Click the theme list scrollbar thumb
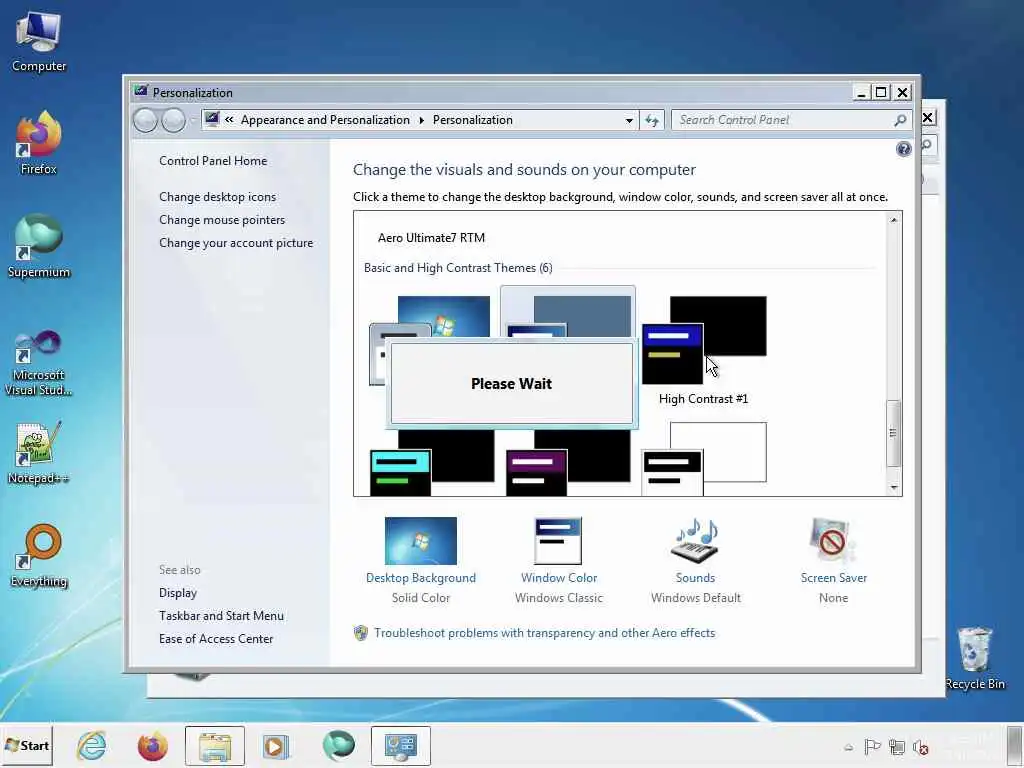 coord(893,433)
